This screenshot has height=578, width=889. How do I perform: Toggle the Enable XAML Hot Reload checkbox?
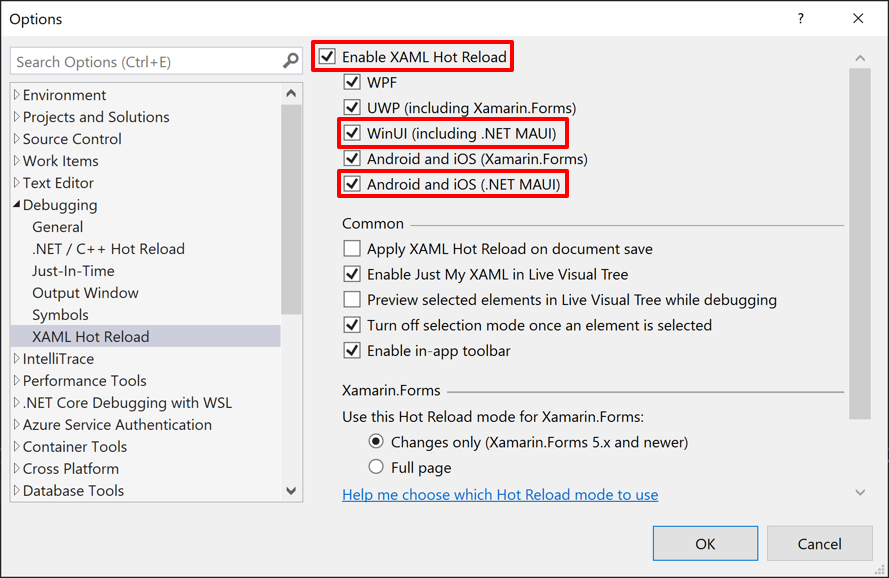click(x=328, y=56)
